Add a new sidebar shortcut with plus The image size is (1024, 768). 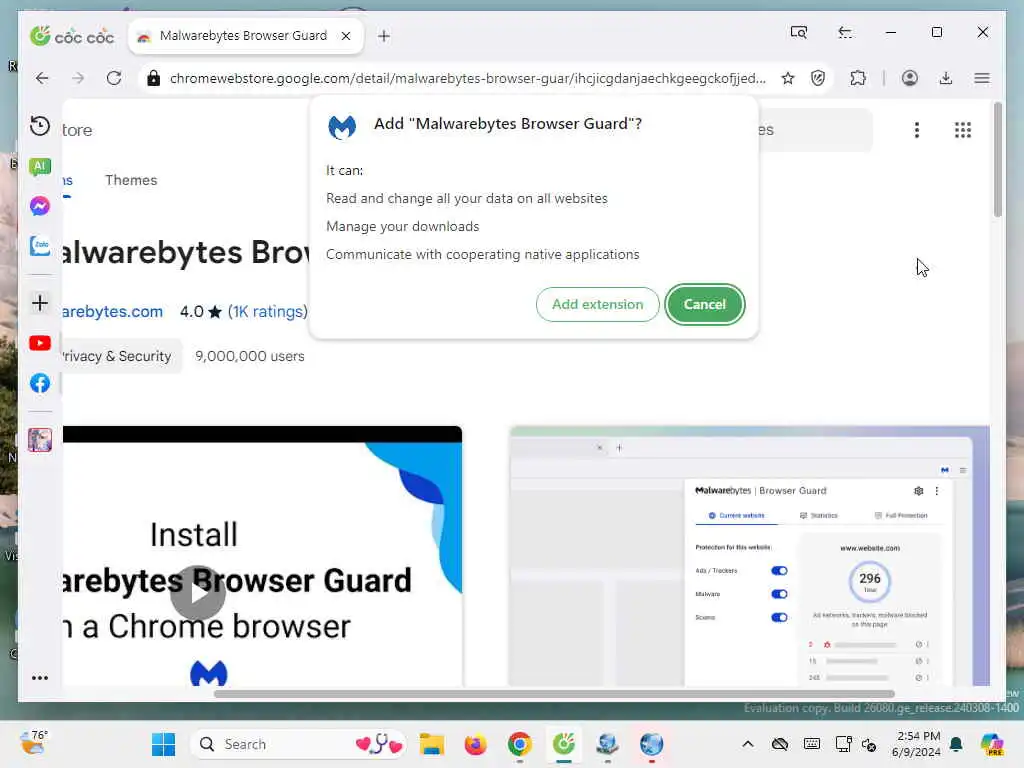40,303
